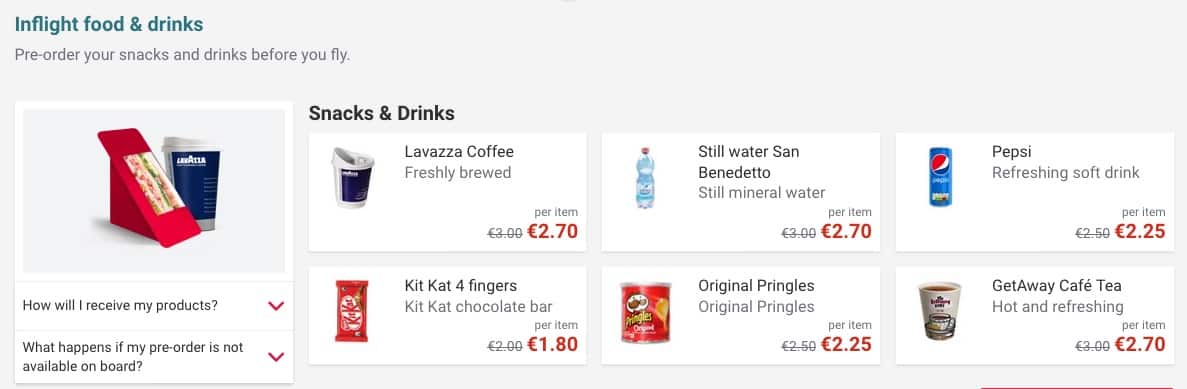Click the chevron next to the receive products question
The height and width of the screenshot is (389, 1187).
(276, 306)
